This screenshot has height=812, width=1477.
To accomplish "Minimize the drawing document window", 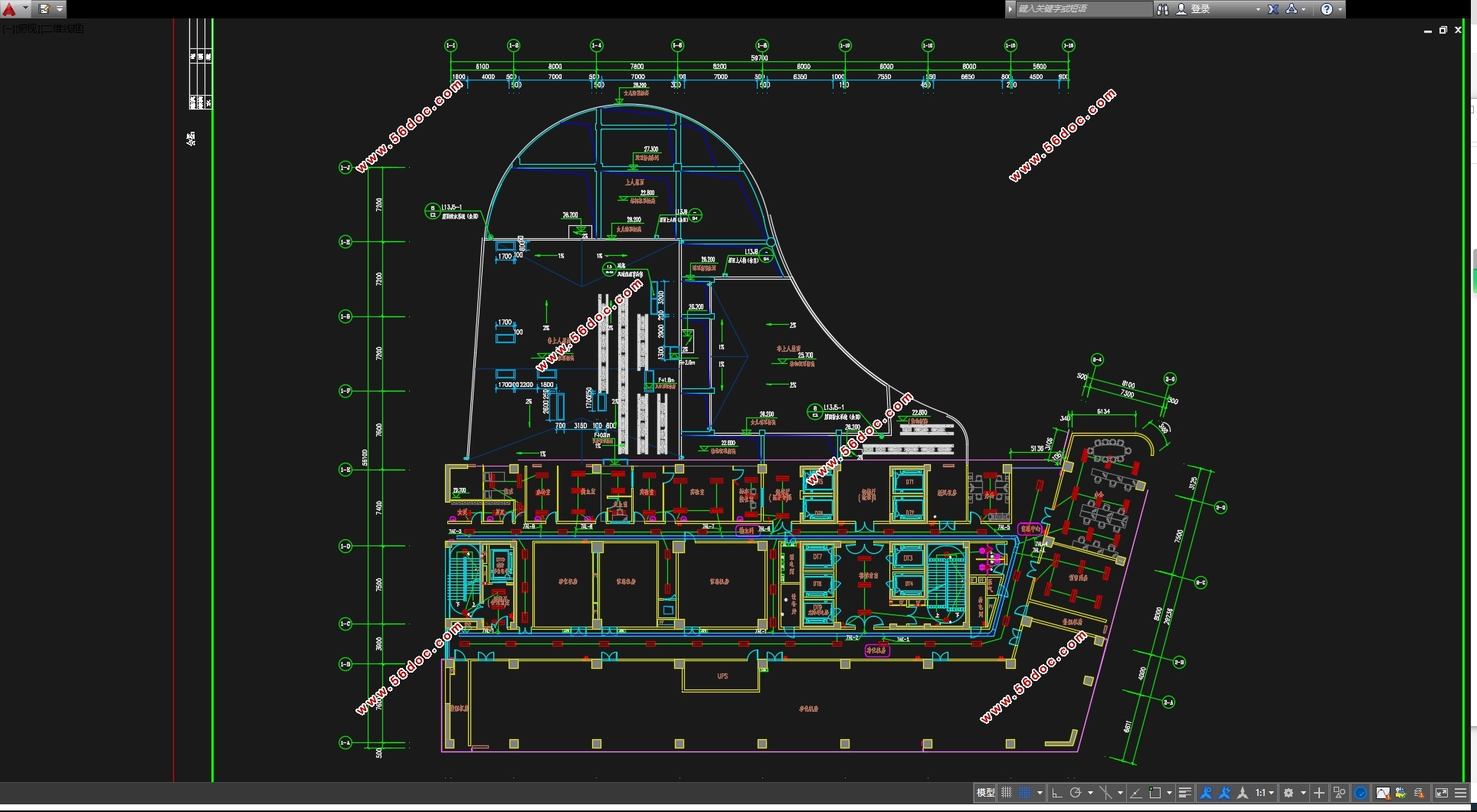I will tap(1428, 31).
